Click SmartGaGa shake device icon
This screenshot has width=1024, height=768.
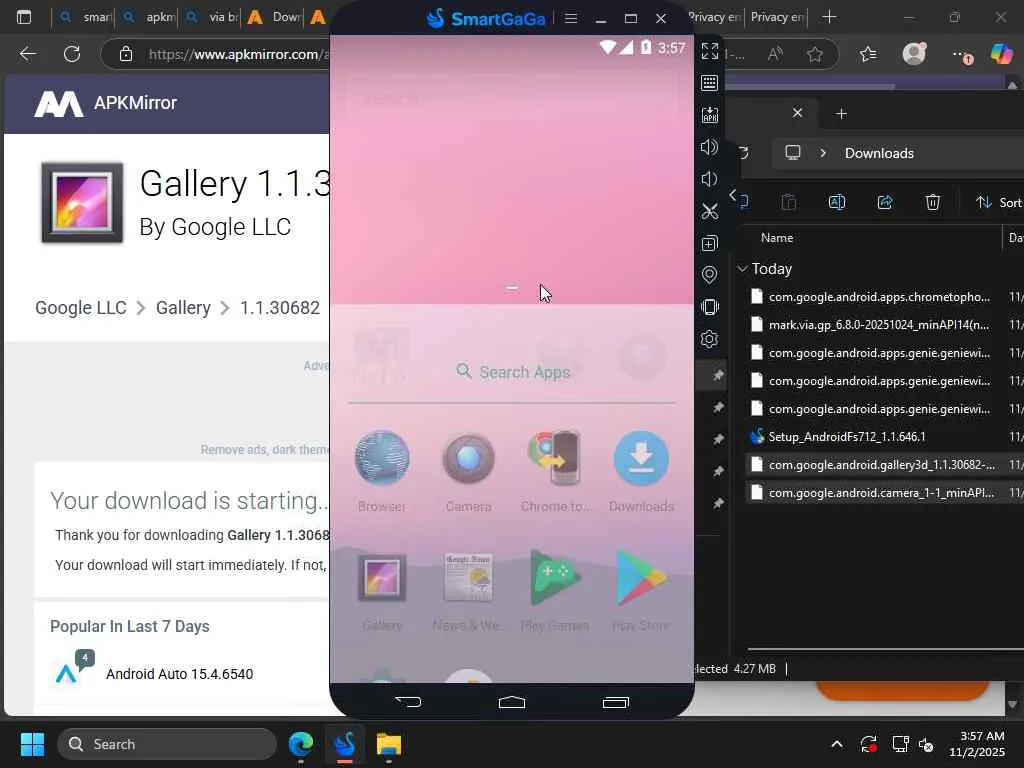(710, 307)
